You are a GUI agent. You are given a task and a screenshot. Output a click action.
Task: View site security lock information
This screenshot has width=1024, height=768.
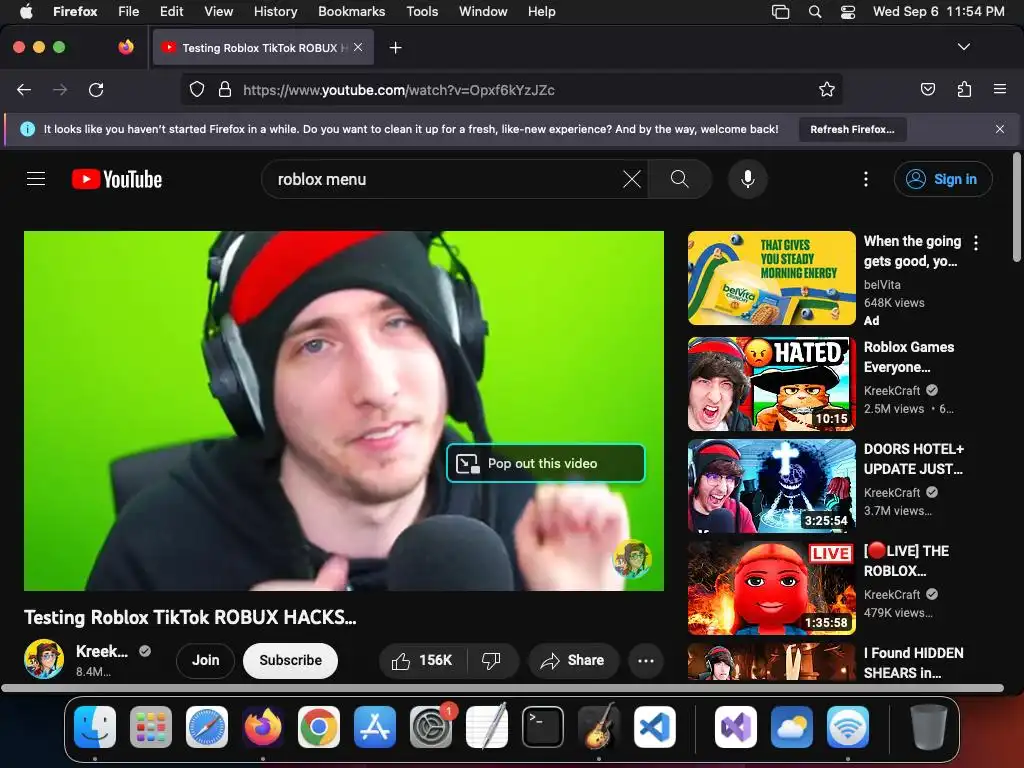click(225, 89)
